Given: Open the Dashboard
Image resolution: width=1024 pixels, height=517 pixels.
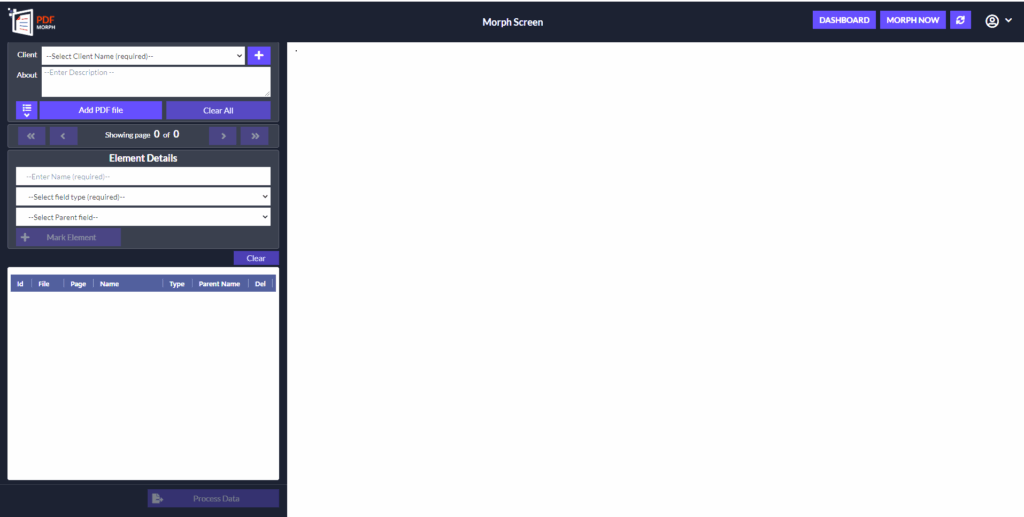Looking at the screenshot, I should 844,20.
